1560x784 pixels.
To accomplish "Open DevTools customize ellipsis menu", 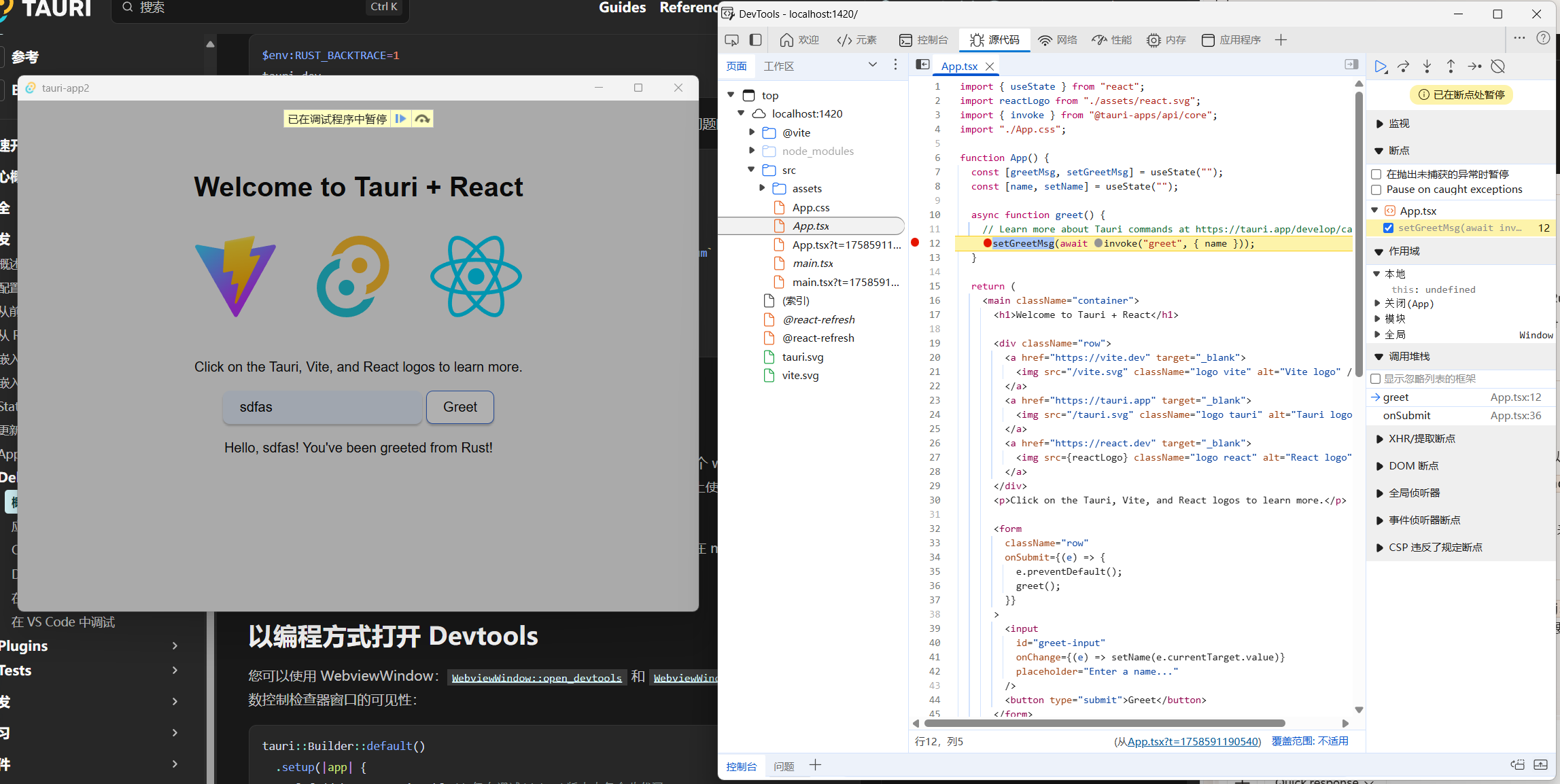I will (1519, 38).
